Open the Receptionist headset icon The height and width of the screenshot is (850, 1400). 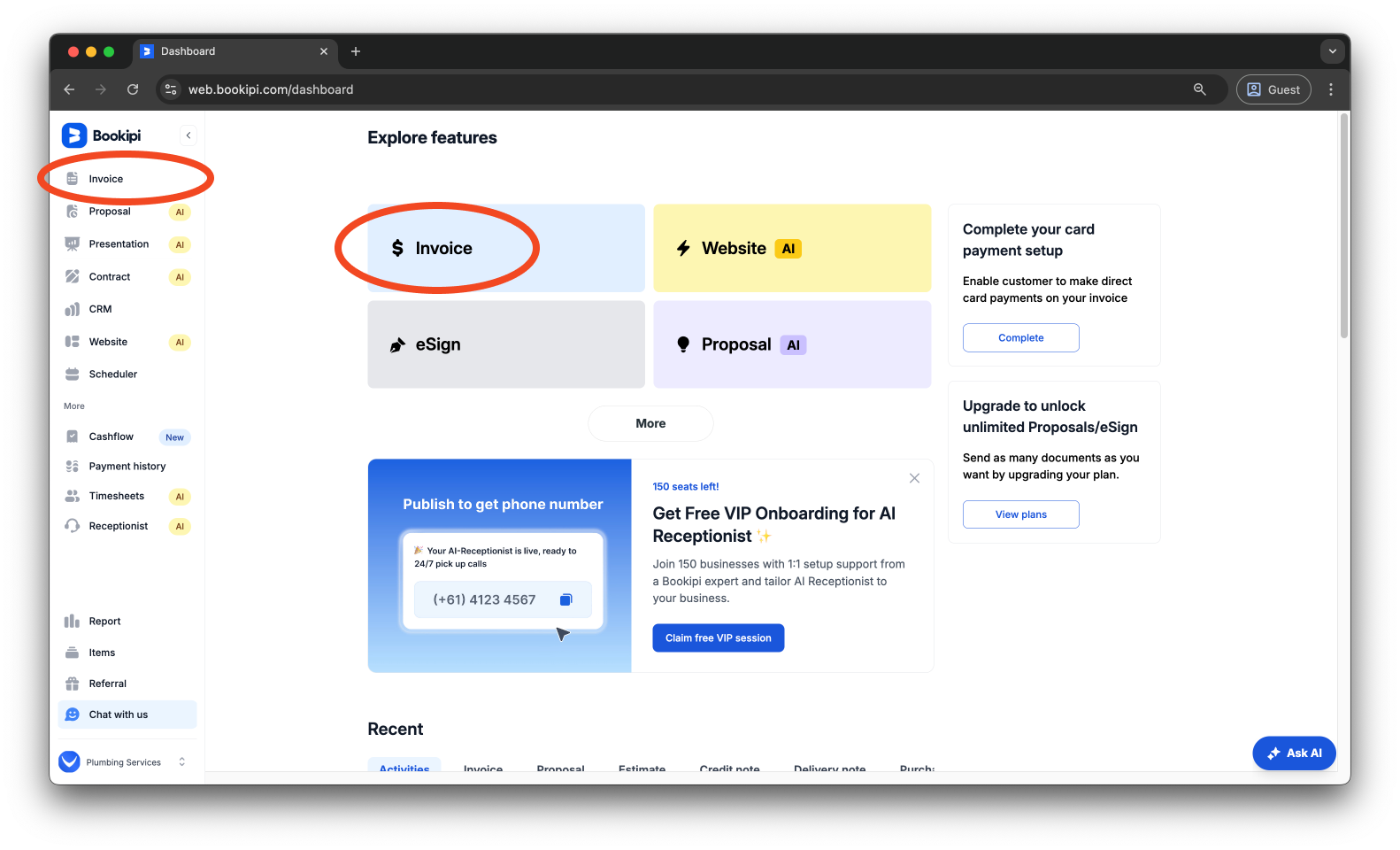coord(73,526)
